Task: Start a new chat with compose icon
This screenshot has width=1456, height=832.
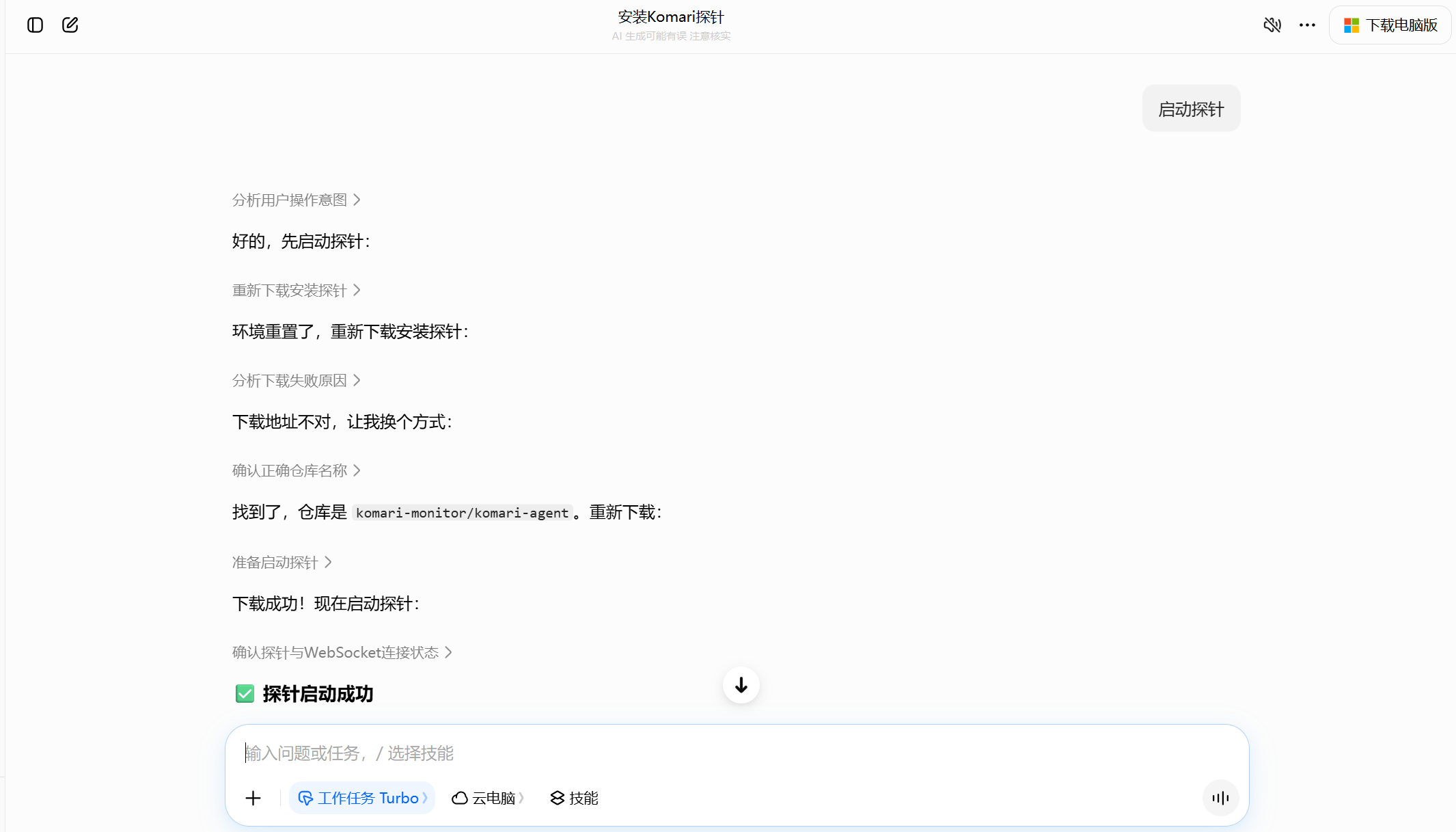Action: (x=70, y=25)
